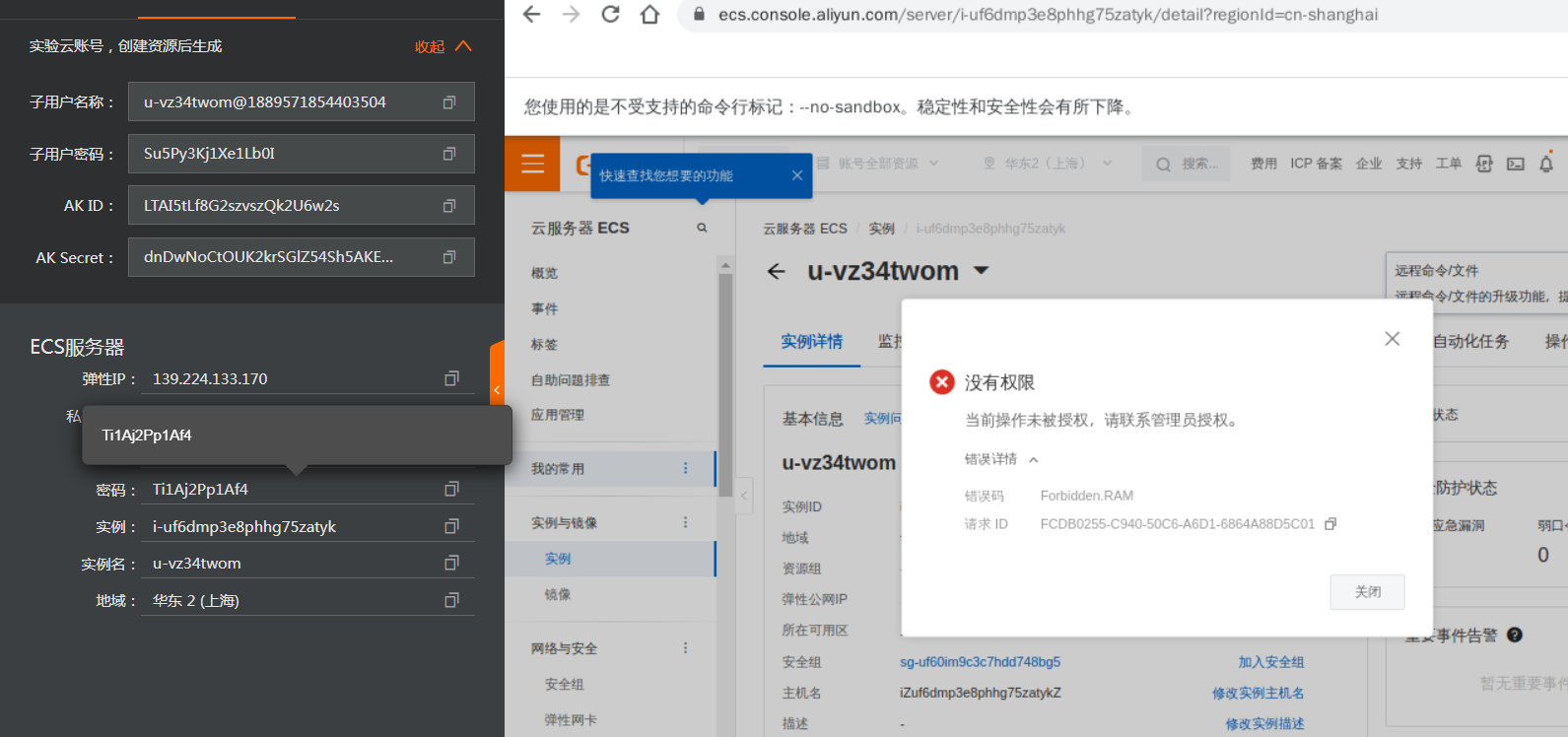This screenshot has width=1568, height=737.
Task: Select 镜像 in the sidebar
Action: coord(558,594)
